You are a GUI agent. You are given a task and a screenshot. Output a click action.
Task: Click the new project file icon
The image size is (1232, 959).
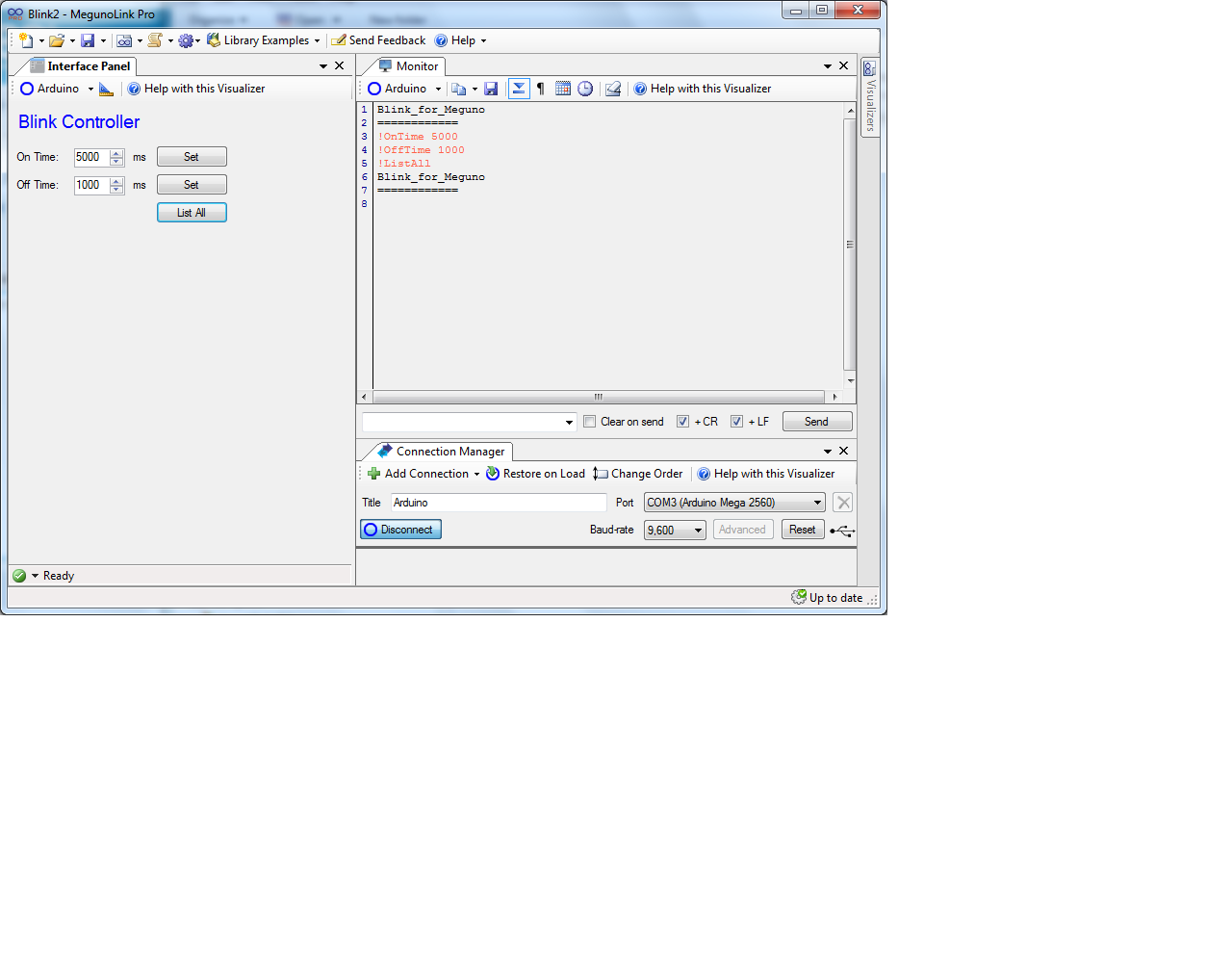26,40
